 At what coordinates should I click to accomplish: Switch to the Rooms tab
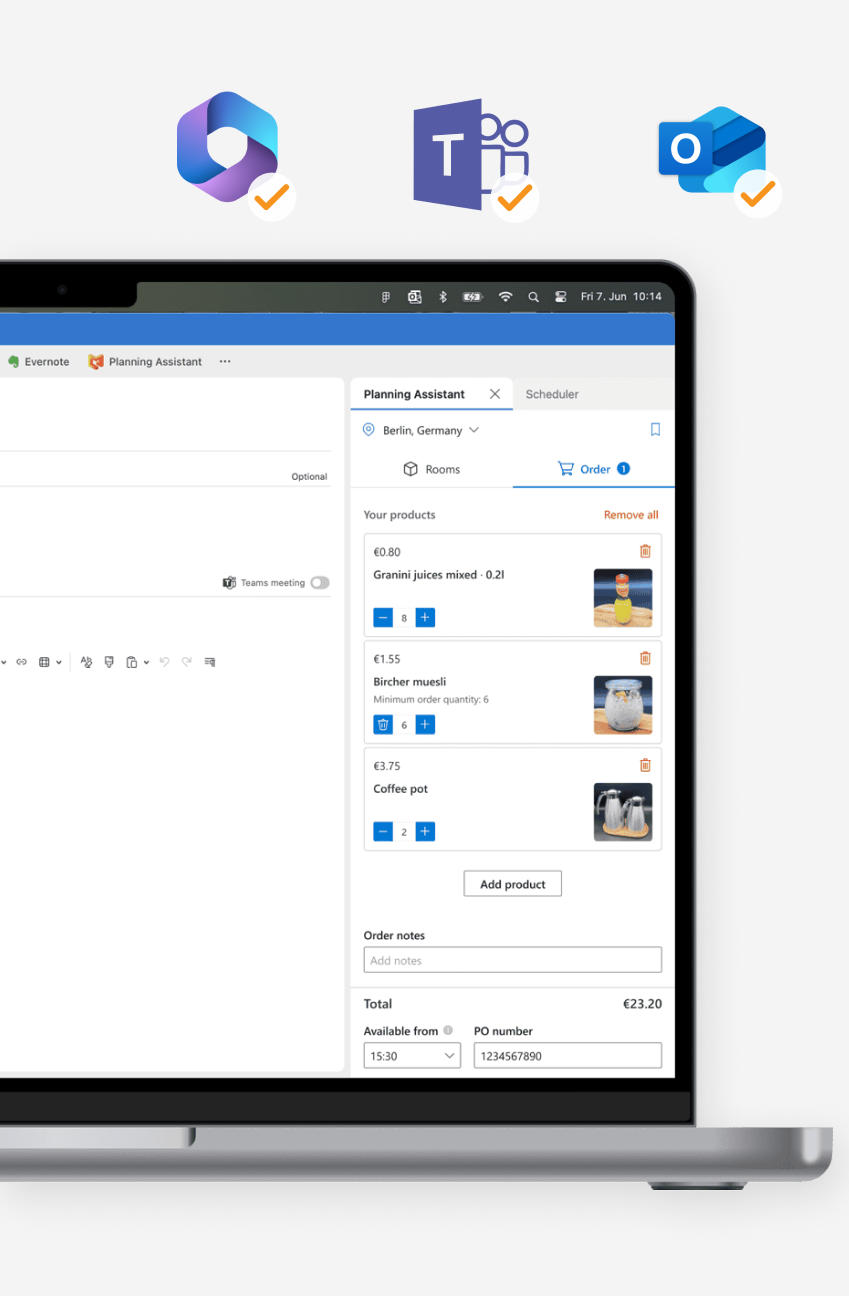431,469
